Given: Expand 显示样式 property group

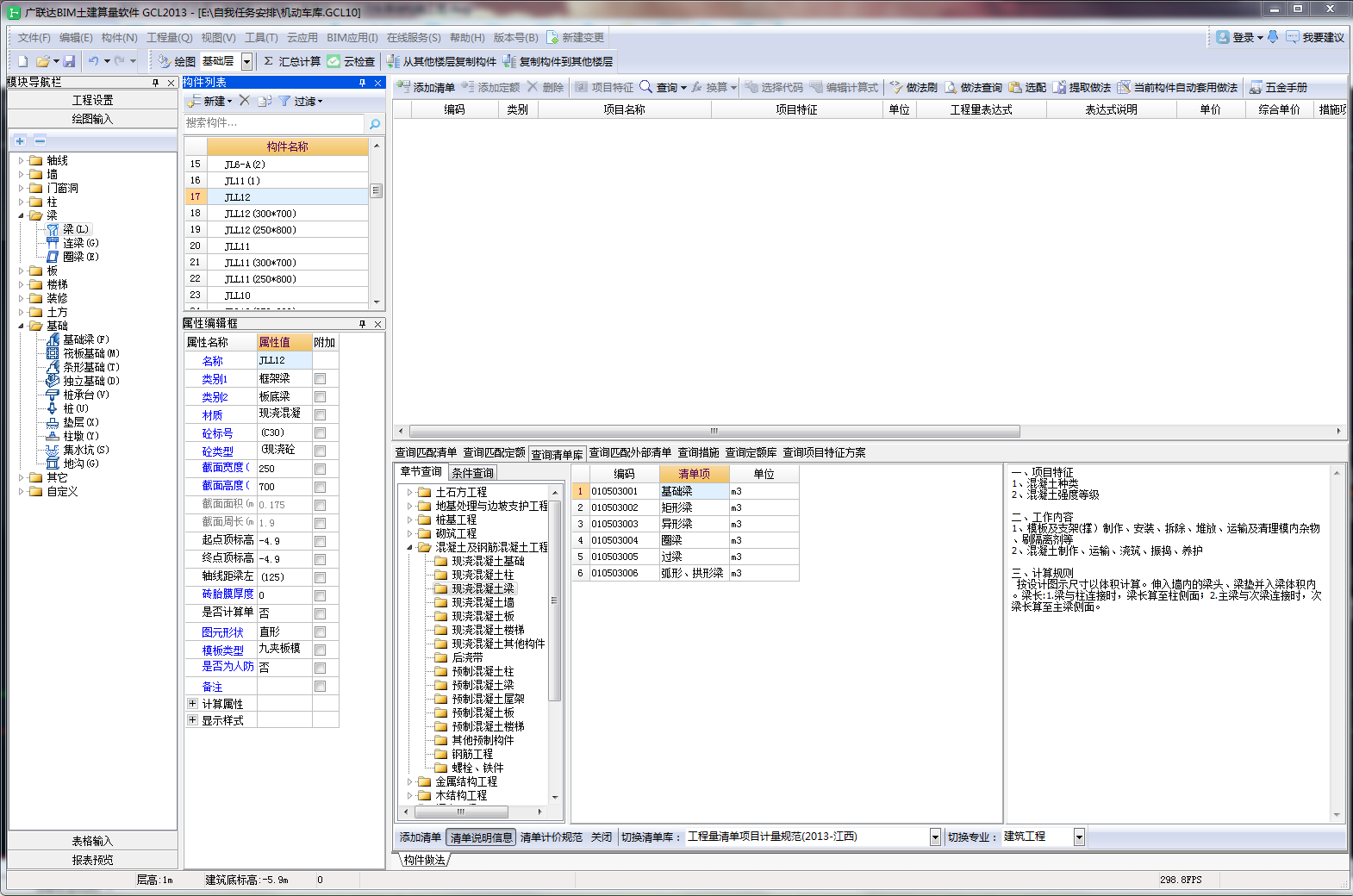Looking at the screenshot, I should click(x=192, y=719).
